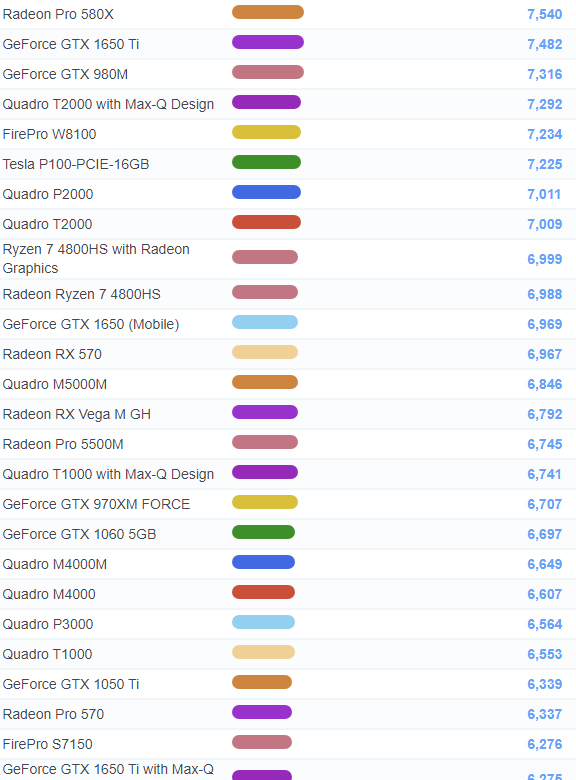Click the 6,846 score value
This screenshot has width=576, height=780.
click(545, 384)
